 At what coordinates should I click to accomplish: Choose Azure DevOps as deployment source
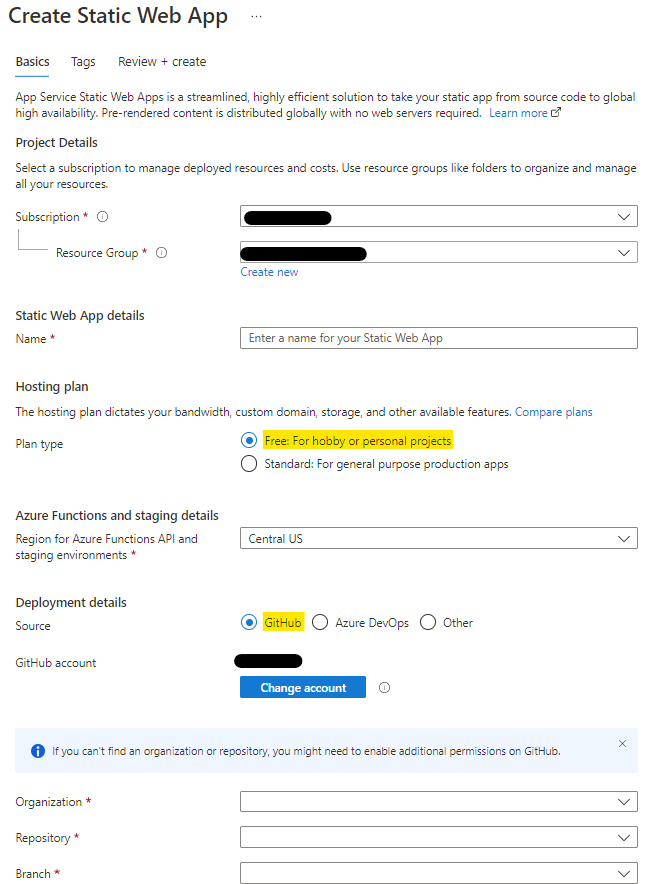pyautogui.click(x=320, y=622)
